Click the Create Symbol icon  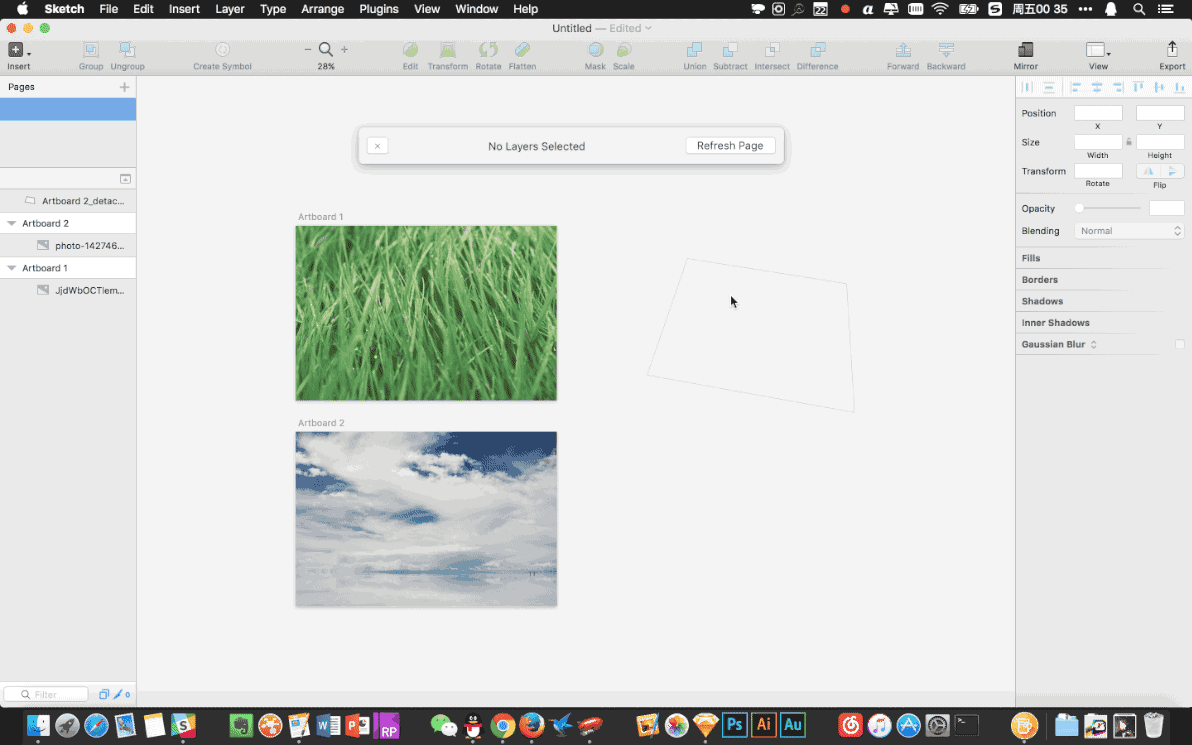pos(222,50)
